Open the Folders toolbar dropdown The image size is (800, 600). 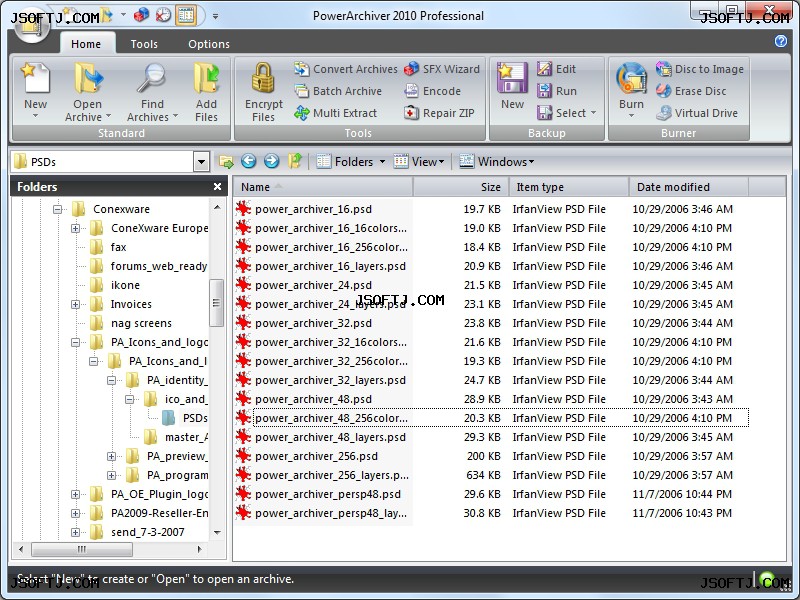click(x=382, y=162)
